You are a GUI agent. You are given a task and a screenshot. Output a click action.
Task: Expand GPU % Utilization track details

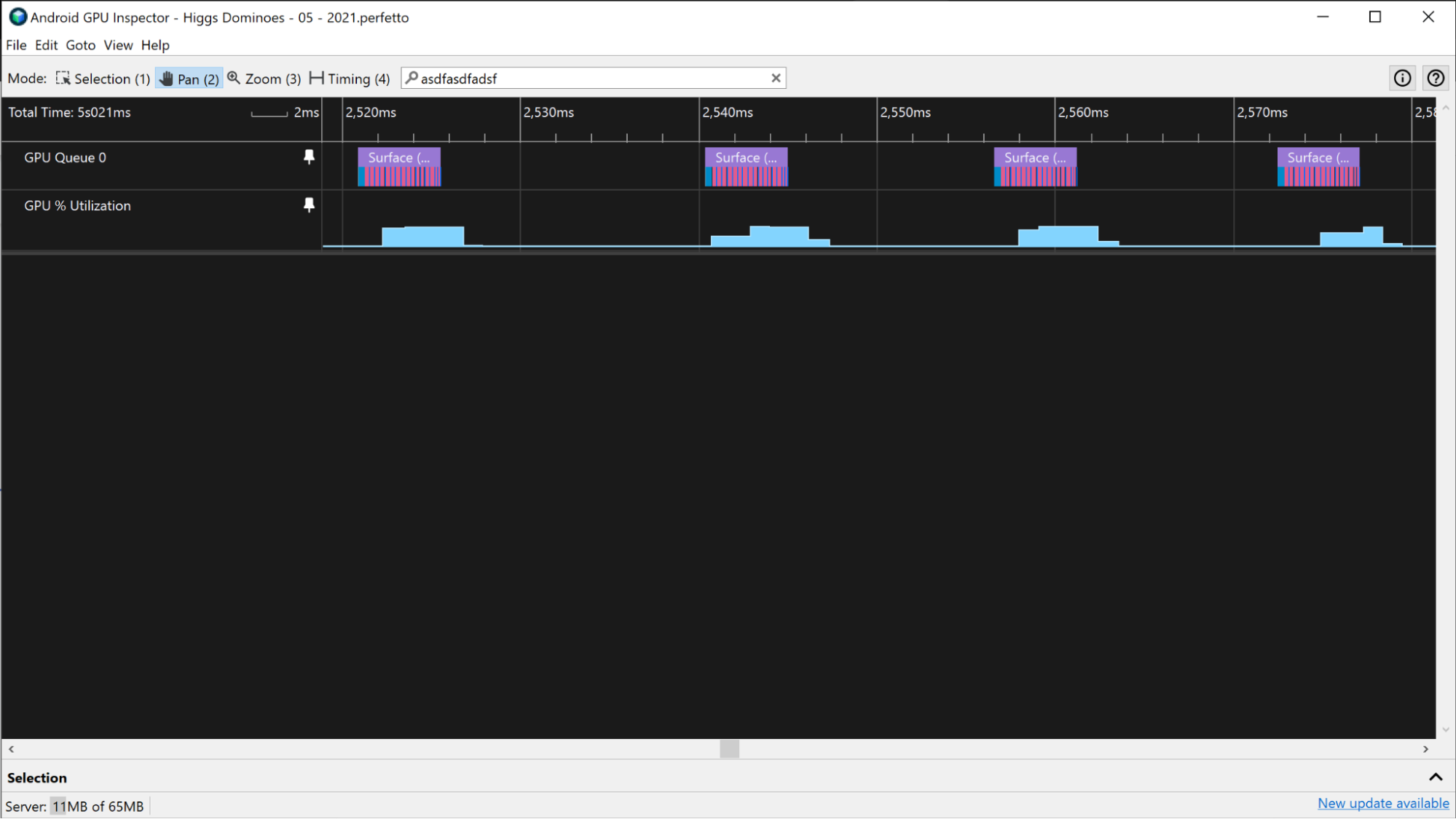click(77, 204)
